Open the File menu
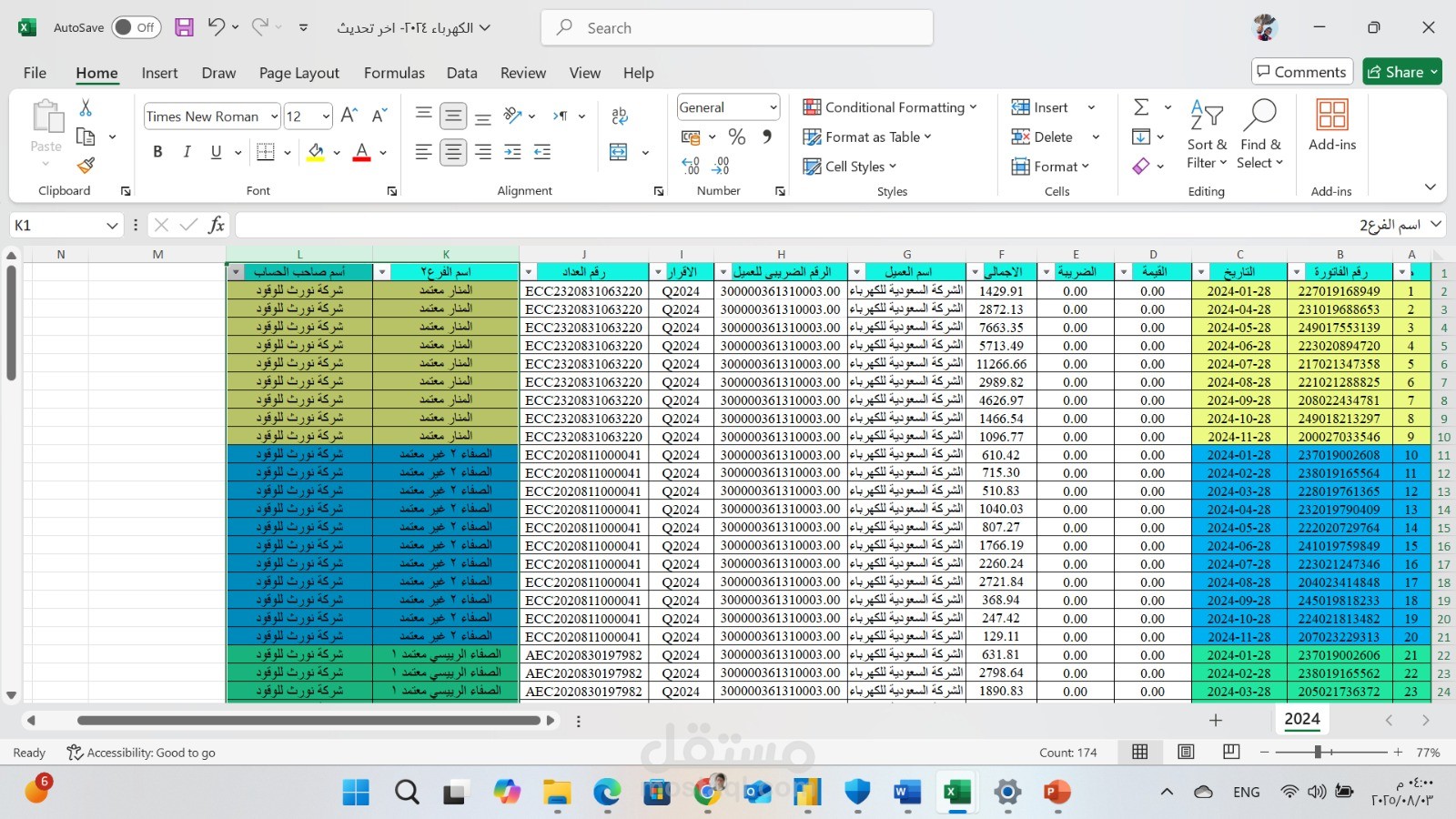The height and width of the screenshot is (819, 1456). [x=35, y=73]
